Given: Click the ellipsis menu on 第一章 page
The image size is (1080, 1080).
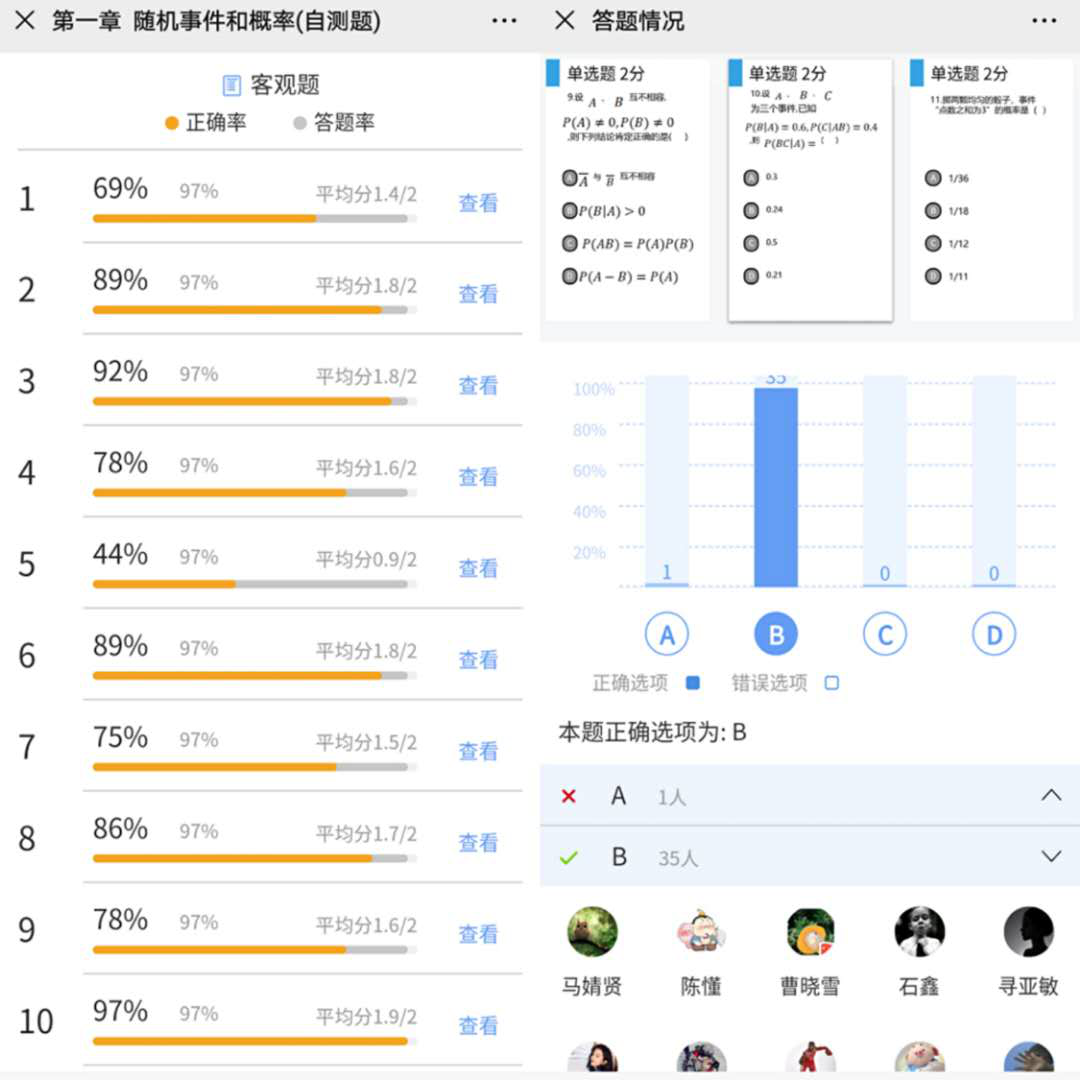Looking at the screenshot, I should click(505, 20).
